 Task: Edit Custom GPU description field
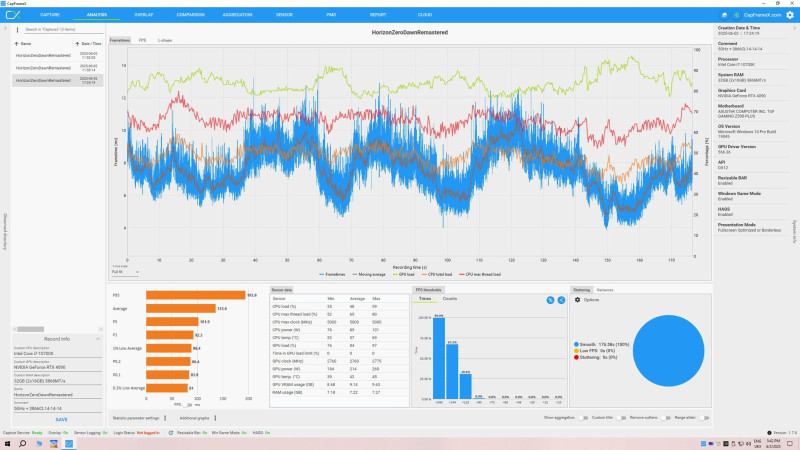click(x=57, y=367)
